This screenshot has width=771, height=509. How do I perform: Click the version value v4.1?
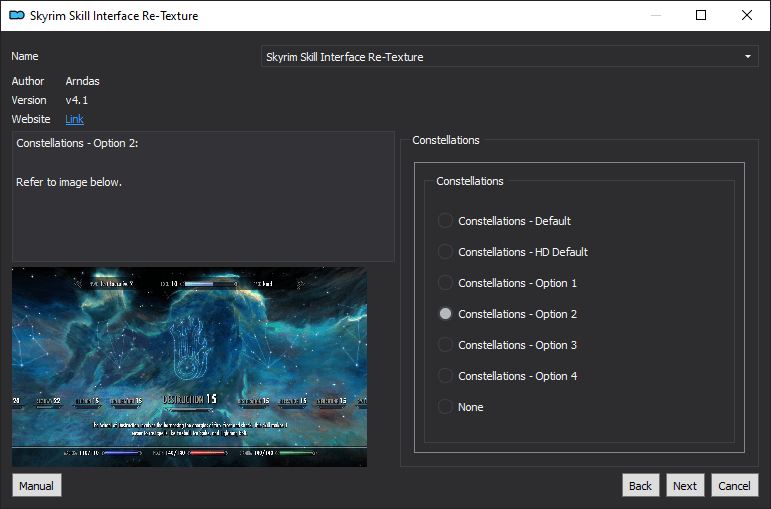[x=77, y=100]
